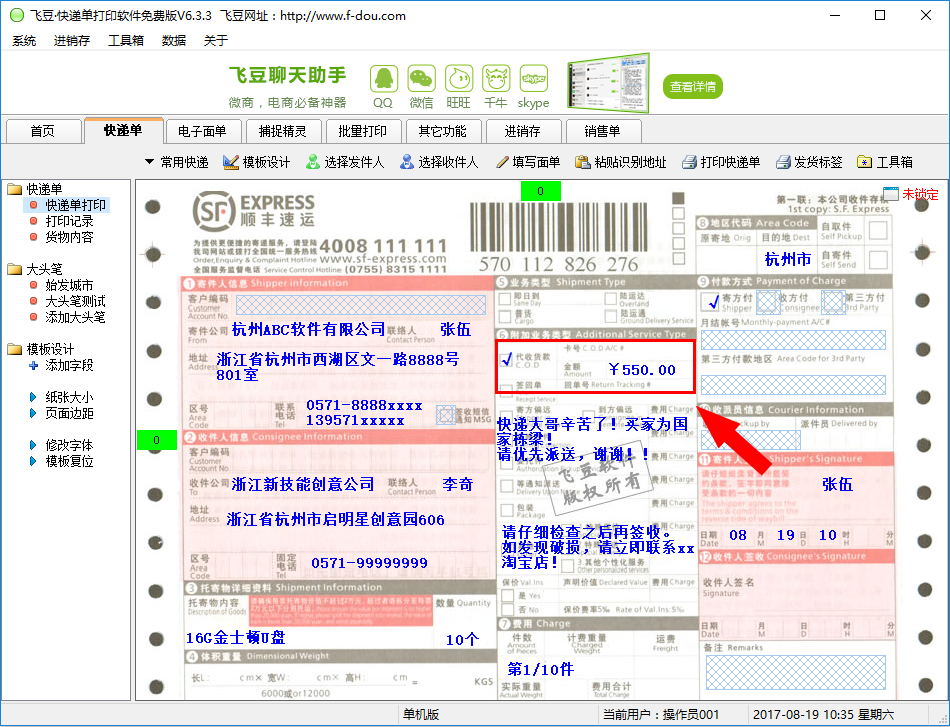Open the 进销存 menu in menu bar

[x=71, y=41]
